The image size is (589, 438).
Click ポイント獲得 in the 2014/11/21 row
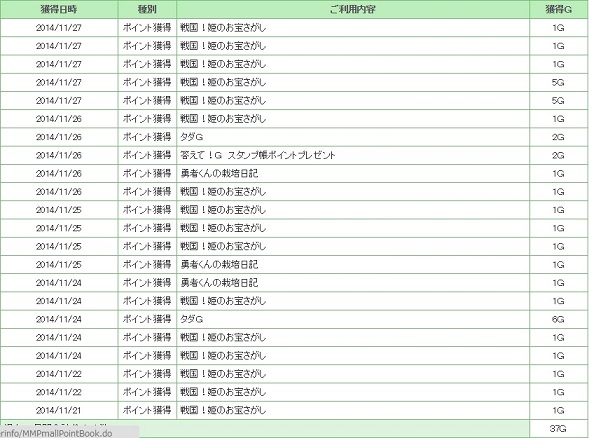pos(147,410)
